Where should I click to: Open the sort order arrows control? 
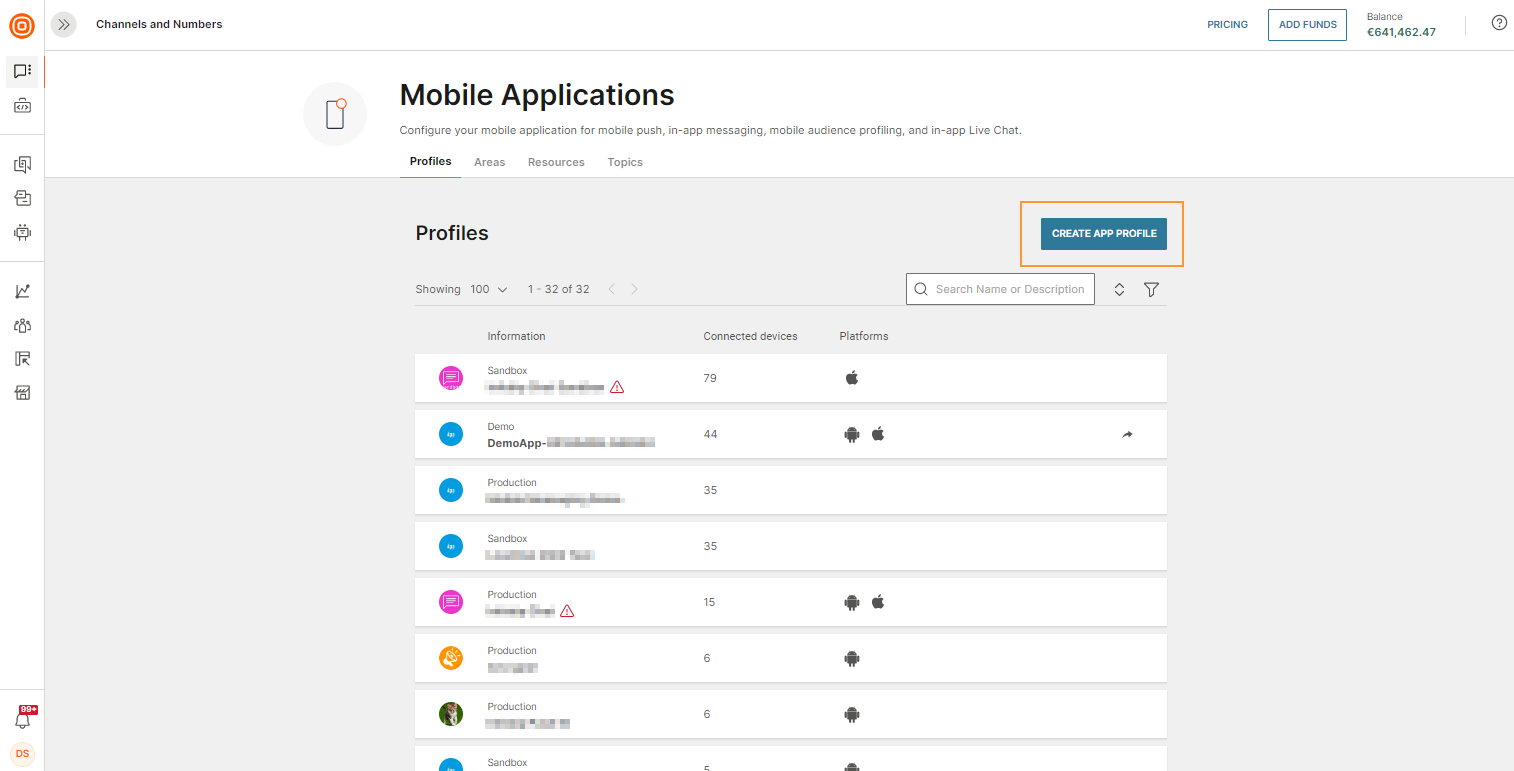[1119, 289]
